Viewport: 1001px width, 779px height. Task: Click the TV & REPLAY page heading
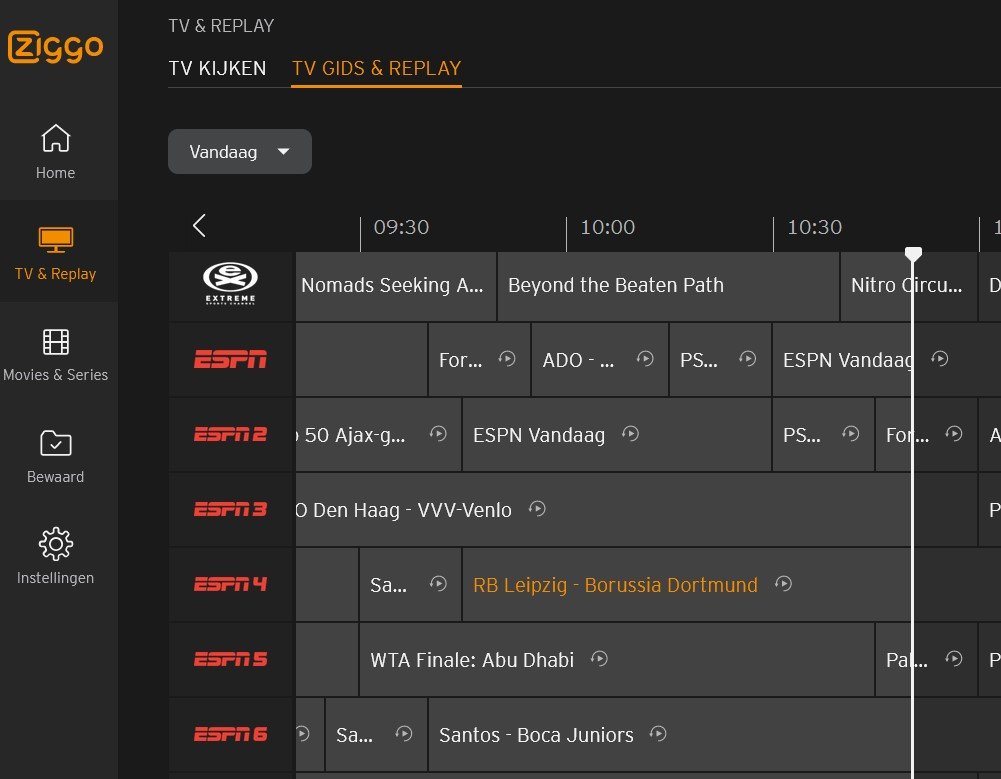pyautogui.click(x=221, y=26)
